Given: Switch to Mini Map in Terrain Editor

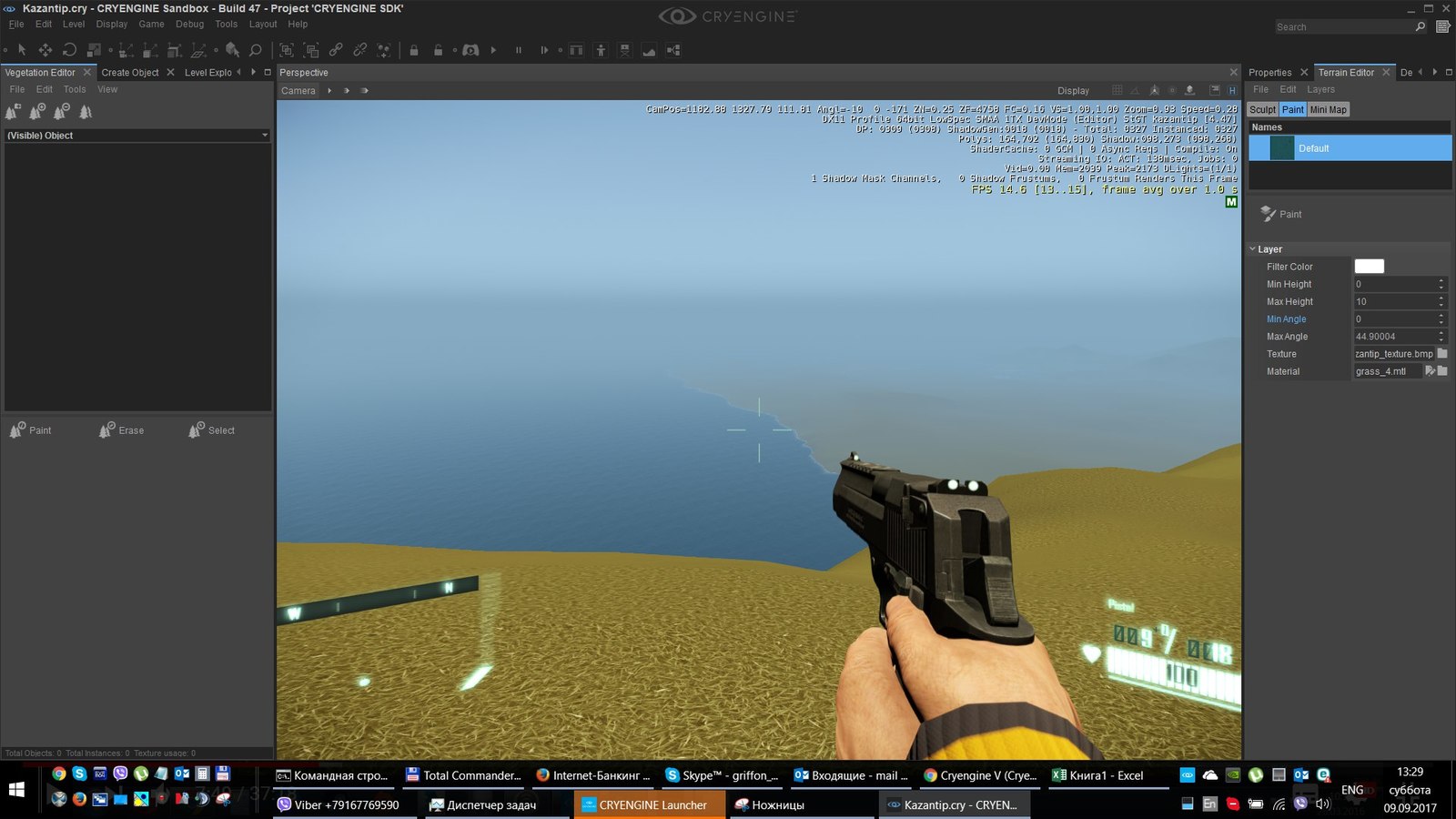Looking at the screenshot, I should click(1328, 109).
